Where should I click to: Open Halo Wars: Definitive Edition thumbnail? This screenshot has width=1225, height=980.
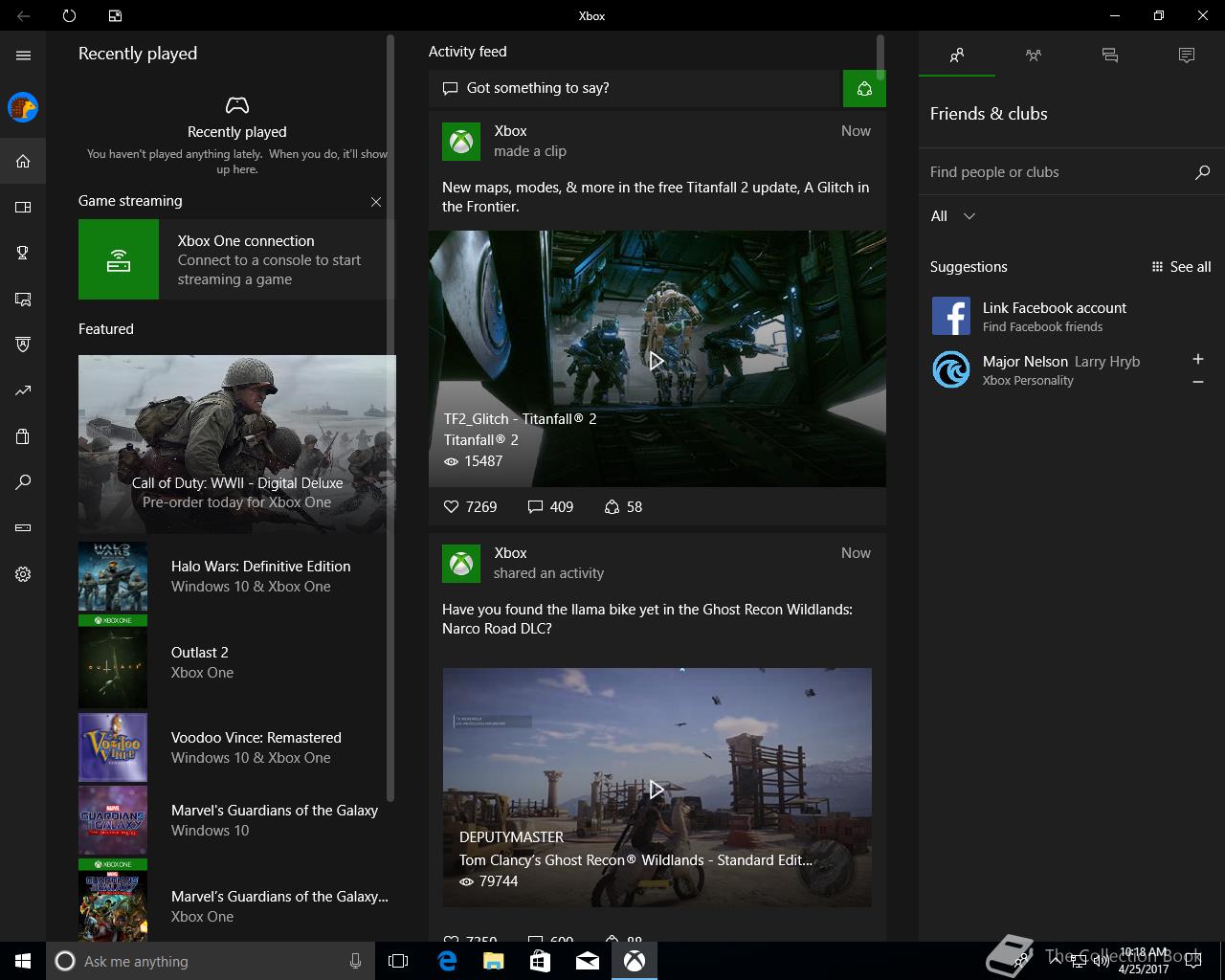click(x=113, y=577)
